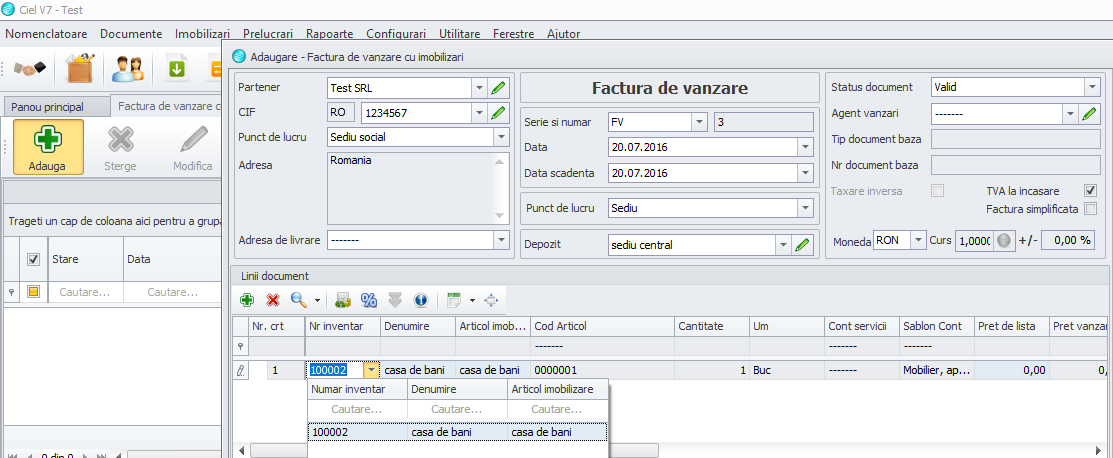Click the Modifica pencil button

(x=193, y=147)
